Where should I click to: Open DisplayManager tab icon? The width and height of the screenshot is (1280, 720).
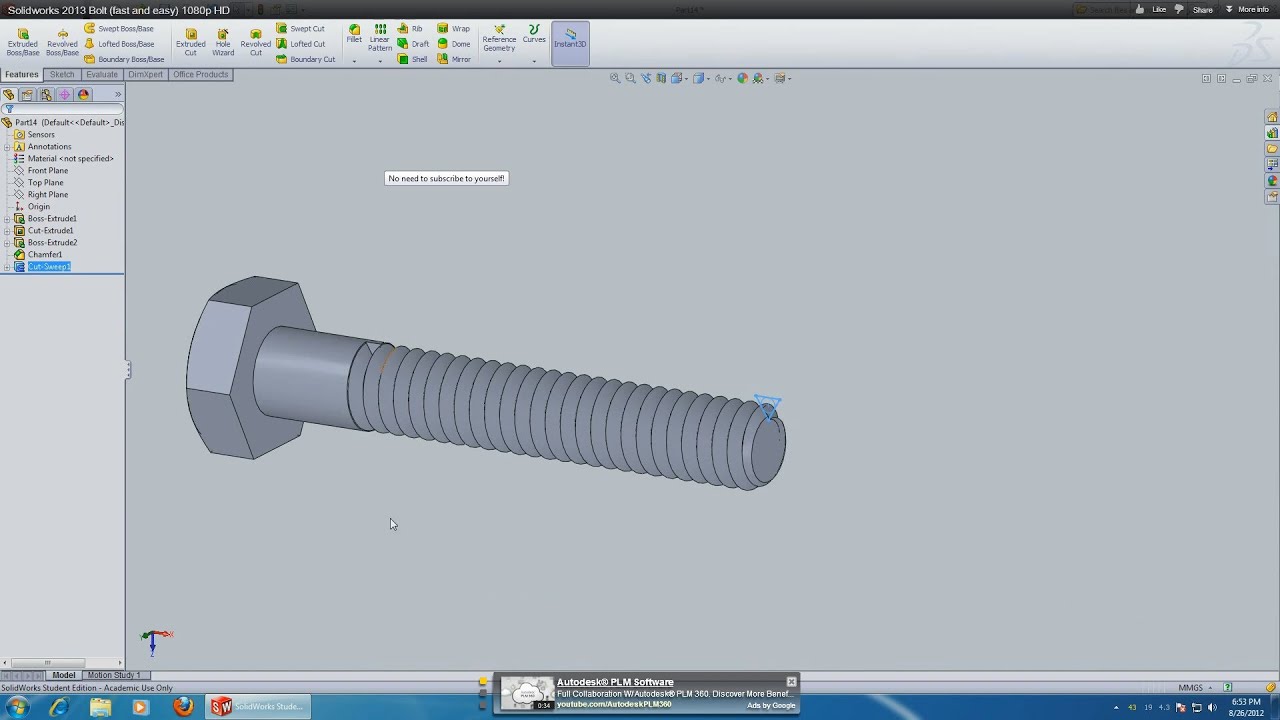pos(84,95)
